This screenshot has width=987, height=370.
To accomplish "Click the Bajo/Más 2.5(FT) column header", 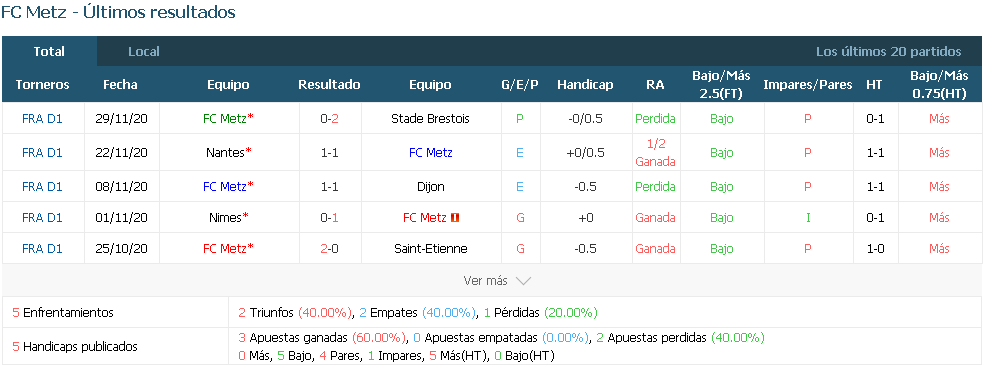I will pos(721,84).
